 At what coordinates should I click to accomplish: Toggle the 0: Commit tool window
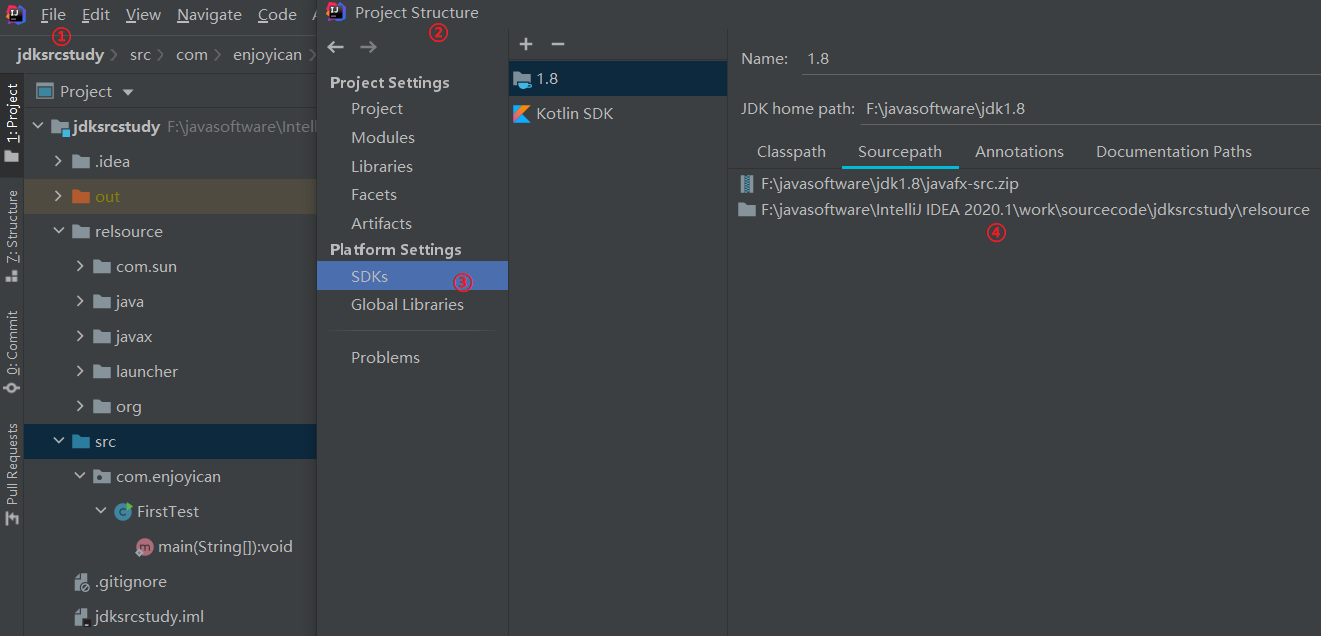[12, 350]
